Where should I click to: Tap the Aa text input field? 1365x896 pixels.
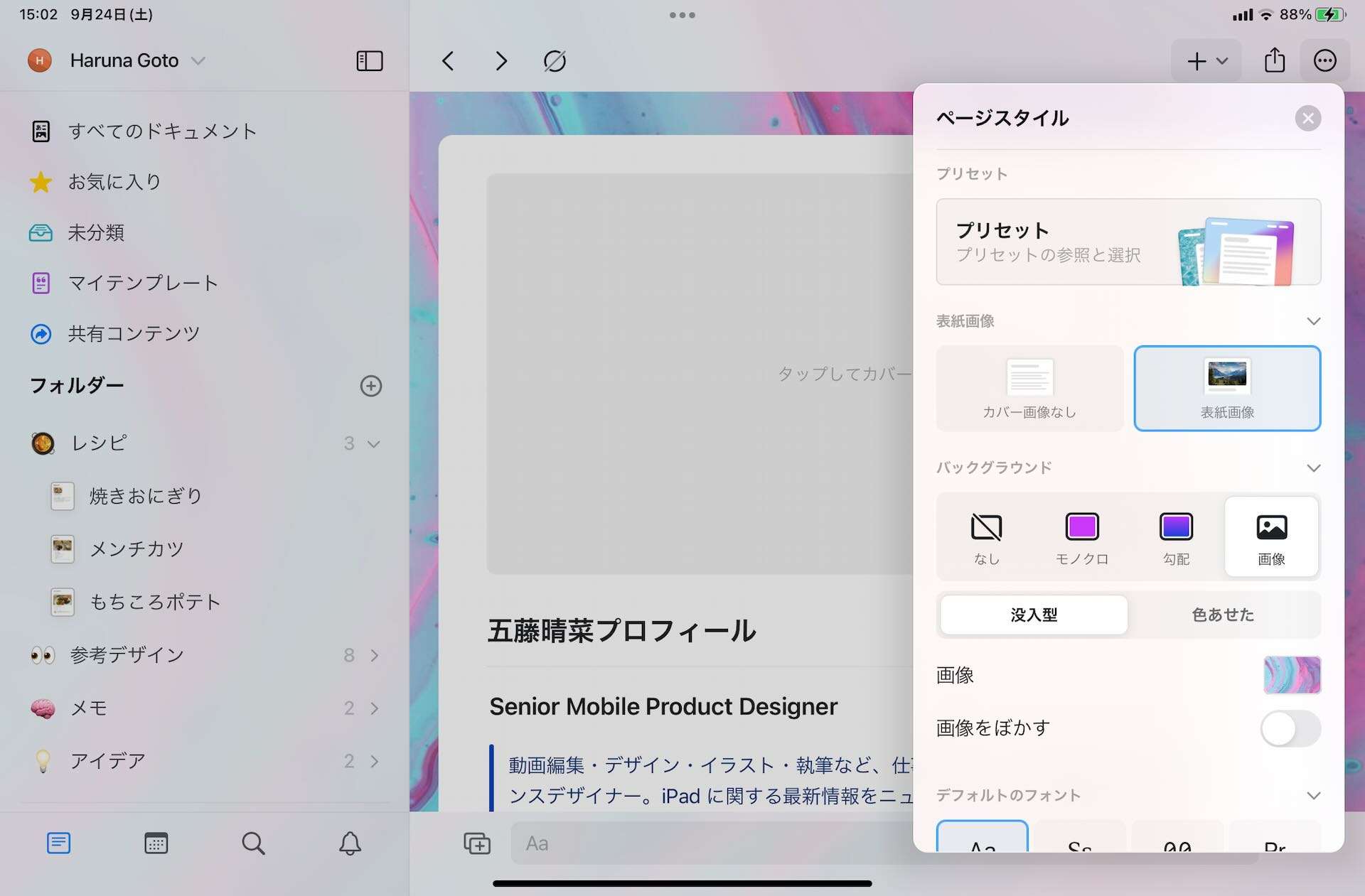(711, 843)
